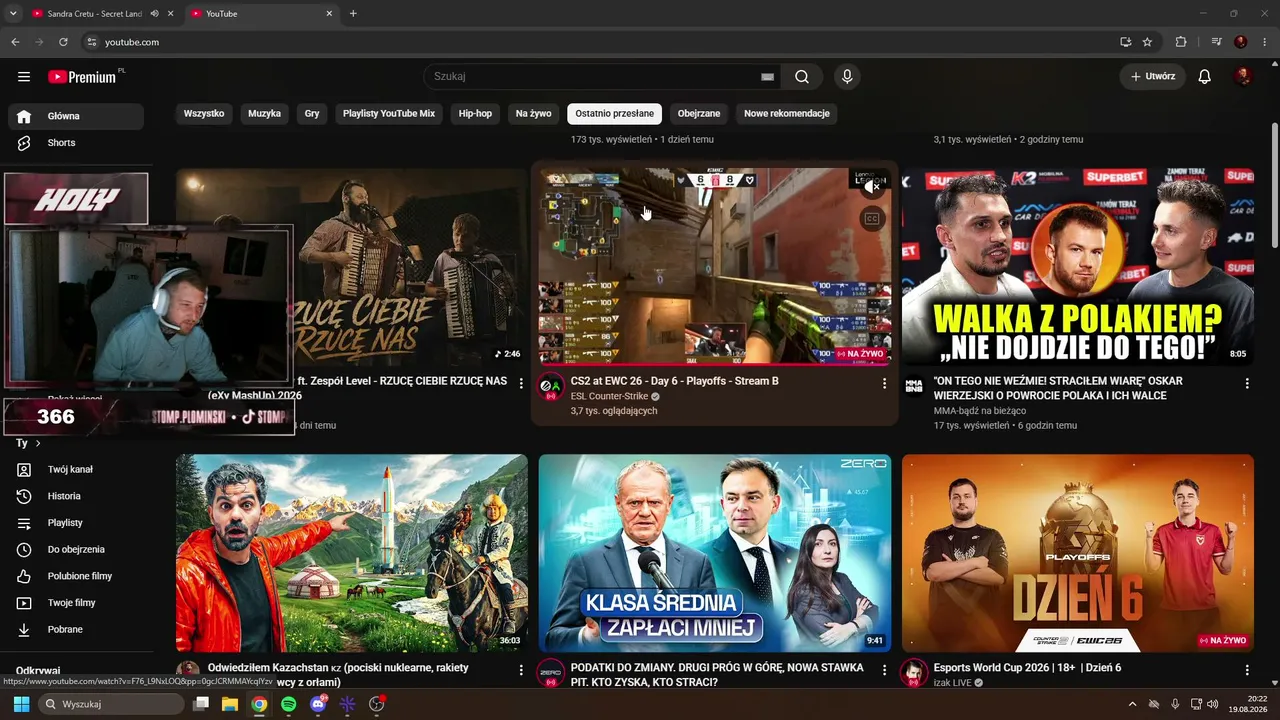Screen dimensions: 1280x720
Task: Open Pobrane in the sidebar
Action: point(76,630)
